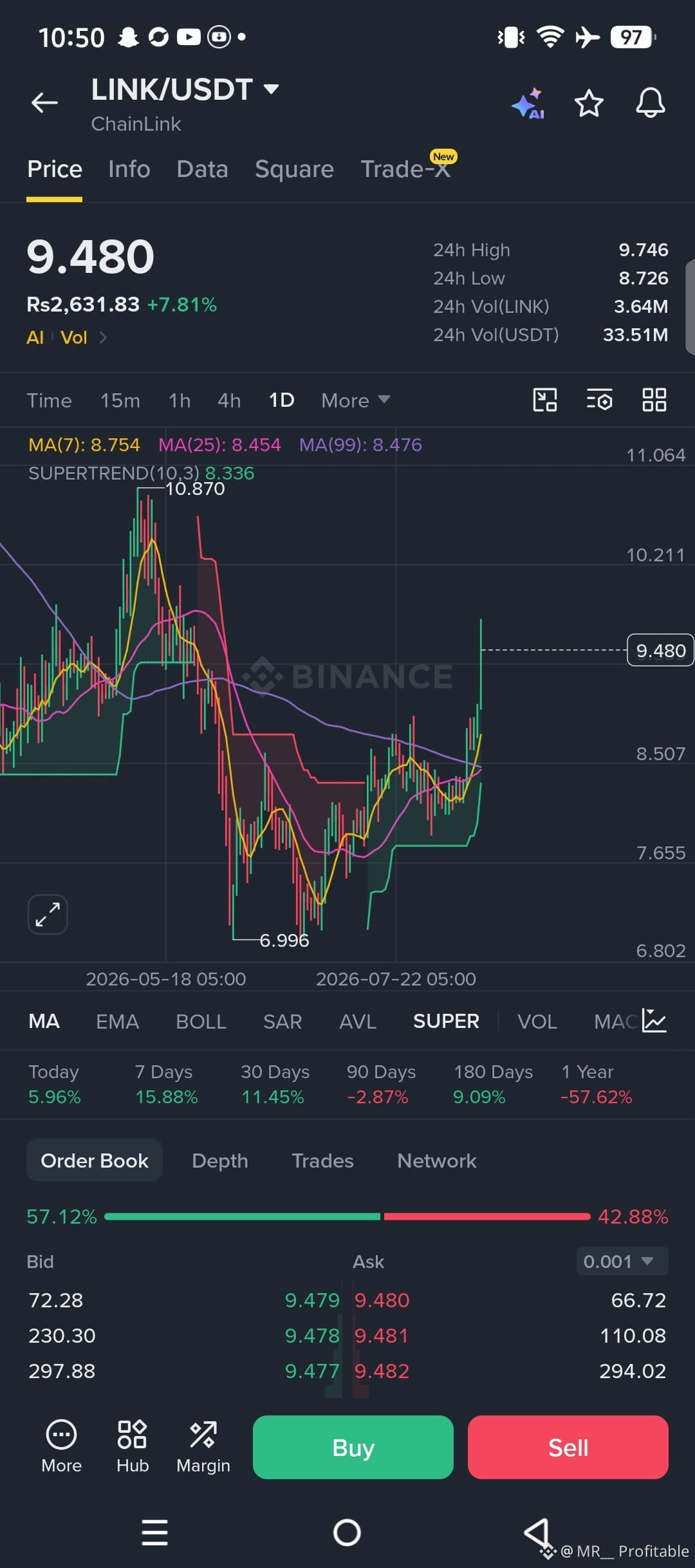Open the More timeframes dropdown
The height and width of the screenshot is (1568, 695).
pyautogui.click(x=356, y=400)
